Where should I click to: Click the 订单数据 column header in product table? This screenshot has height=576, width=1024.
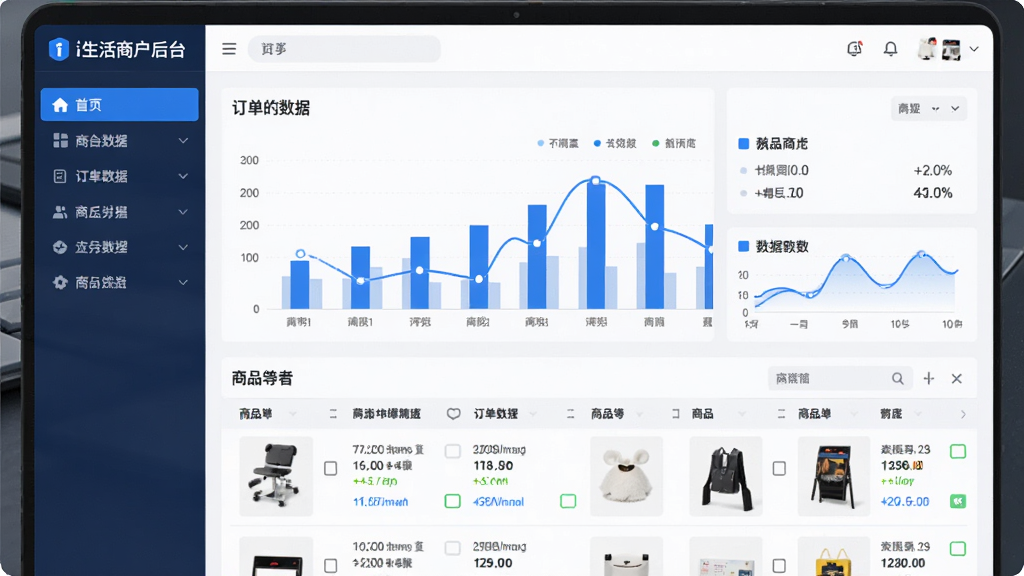(496, 413)
